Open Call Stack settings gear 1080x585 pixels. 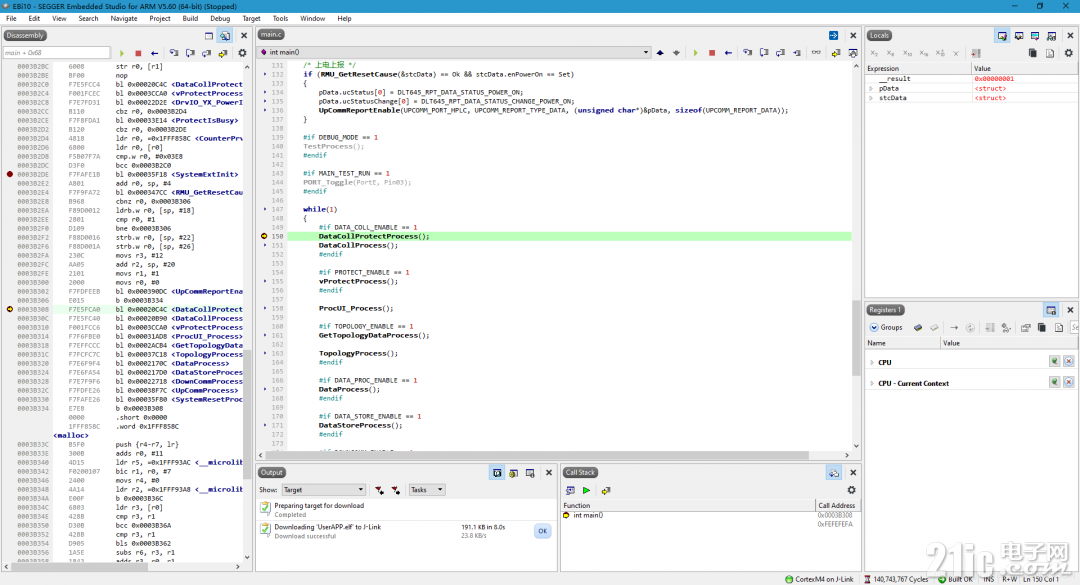tap(851, 490)
